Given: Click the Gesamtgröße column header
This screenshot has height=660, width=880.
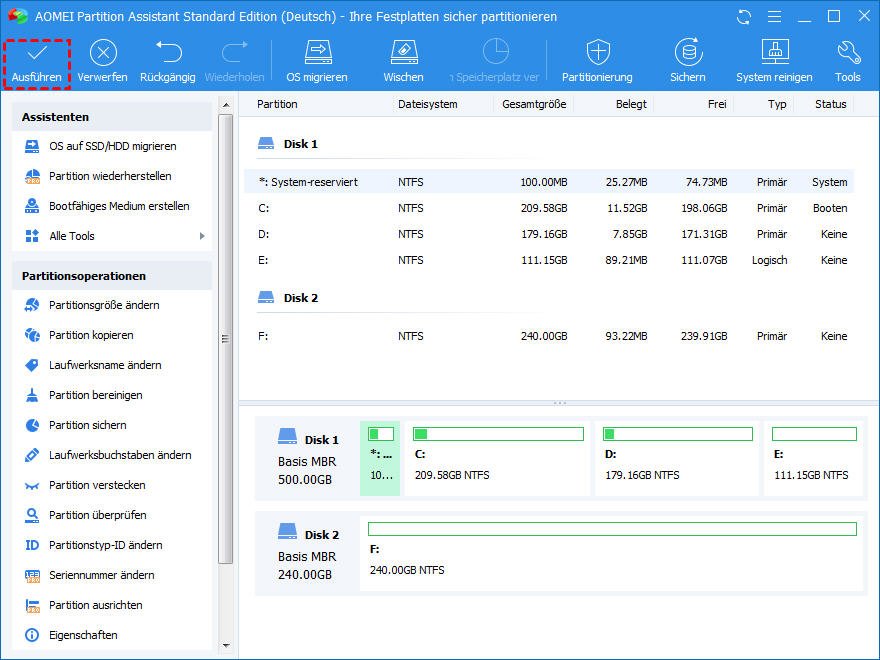Looking at the screenshot, I should (x=534, y=104).
